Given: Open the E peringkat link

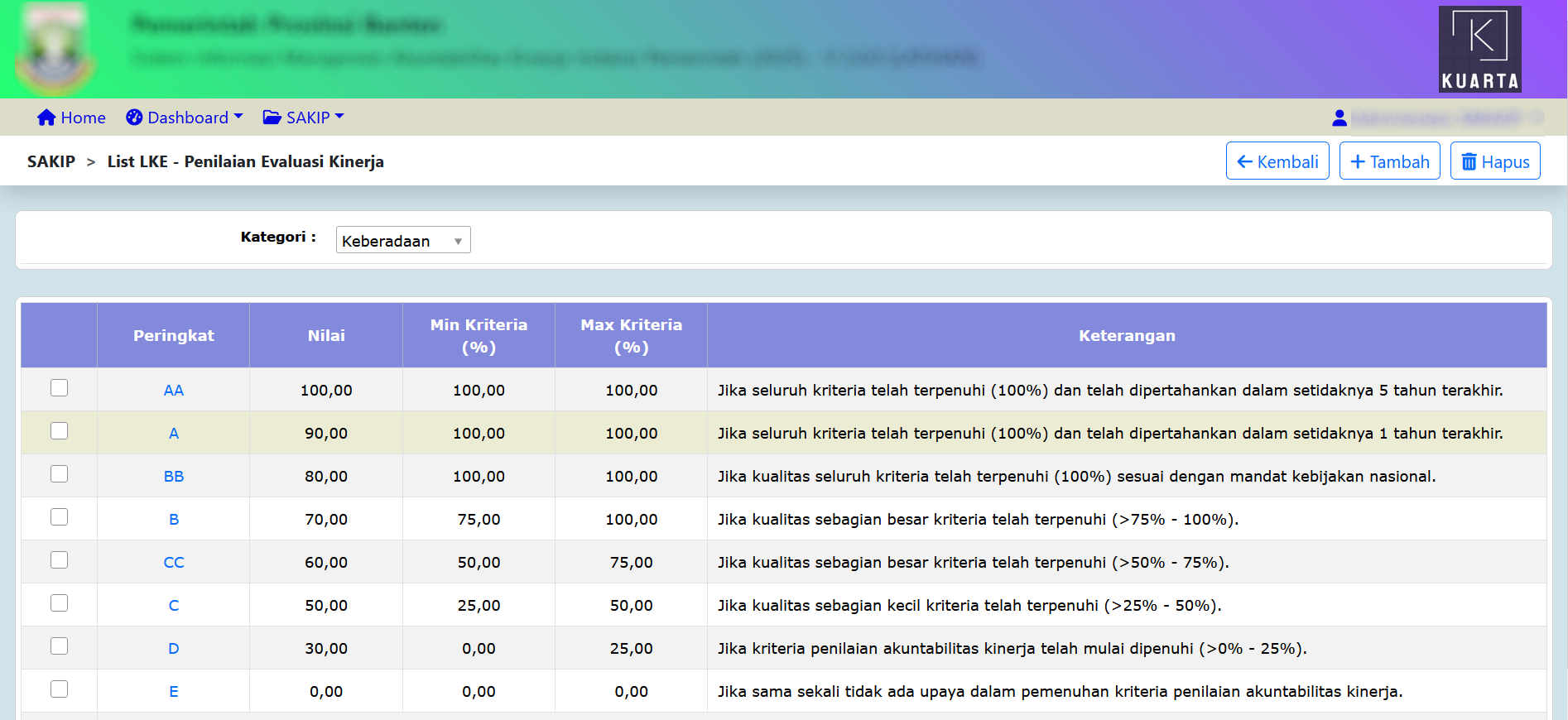Looking at the screenshot, I should (x=174, y=692).
